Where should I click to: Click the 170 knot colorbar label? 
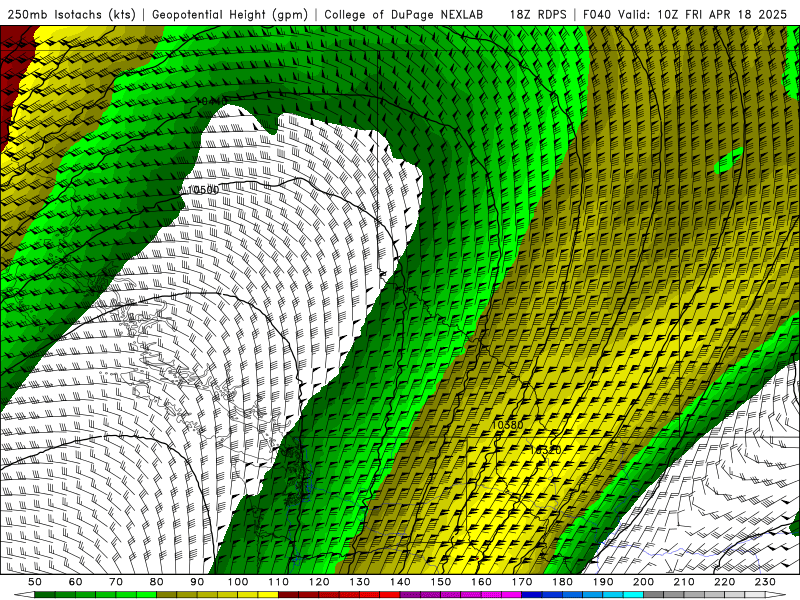(x=522, y=582)
